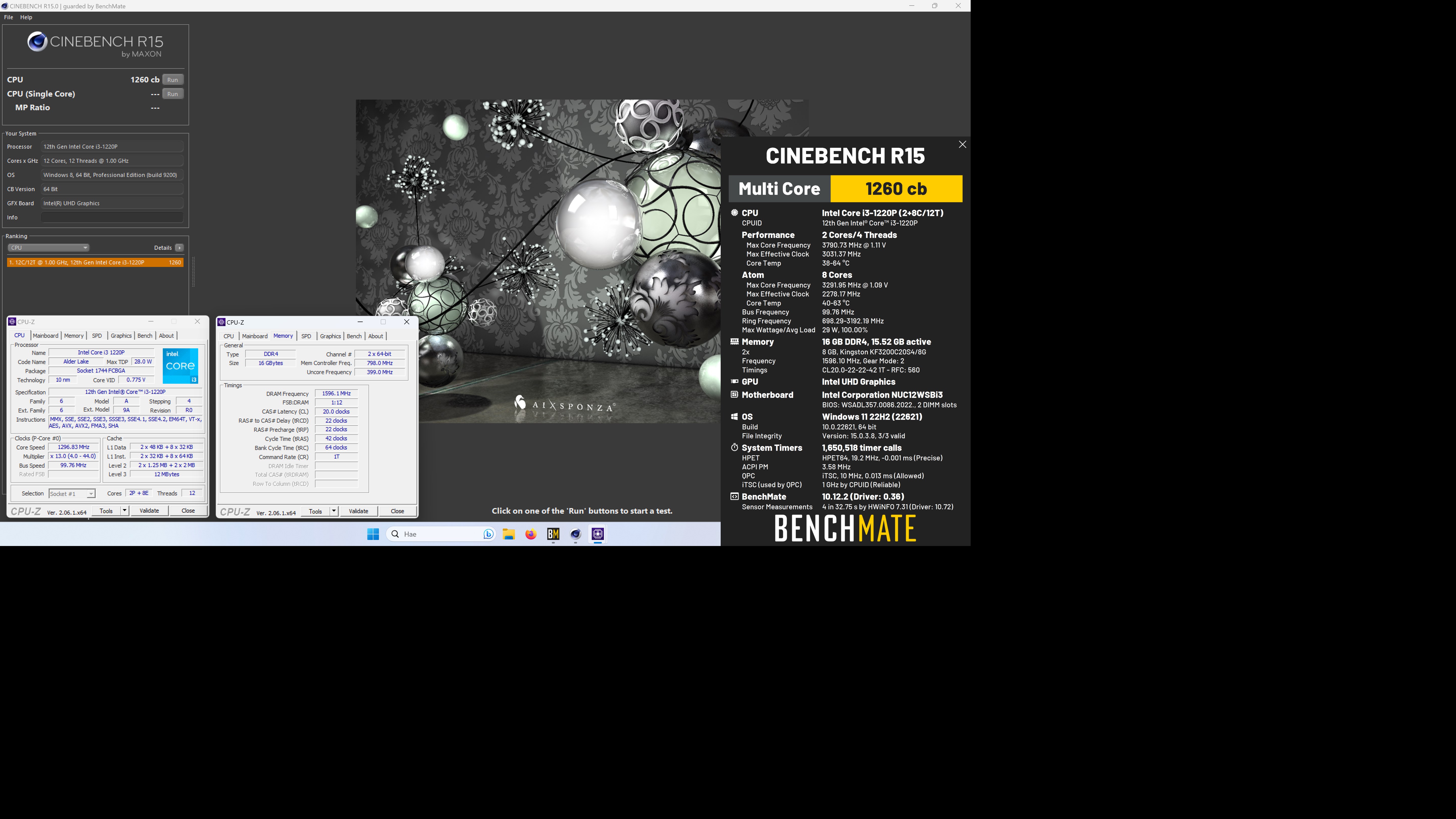Restore the Cinebench main window size

[934, 6]
